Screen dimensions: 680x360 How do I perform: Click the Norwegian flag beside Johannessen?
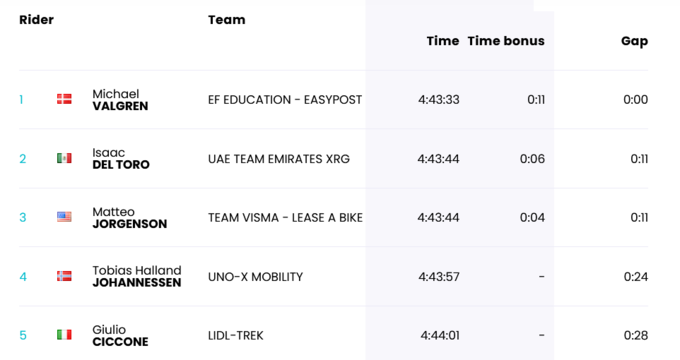64,276
